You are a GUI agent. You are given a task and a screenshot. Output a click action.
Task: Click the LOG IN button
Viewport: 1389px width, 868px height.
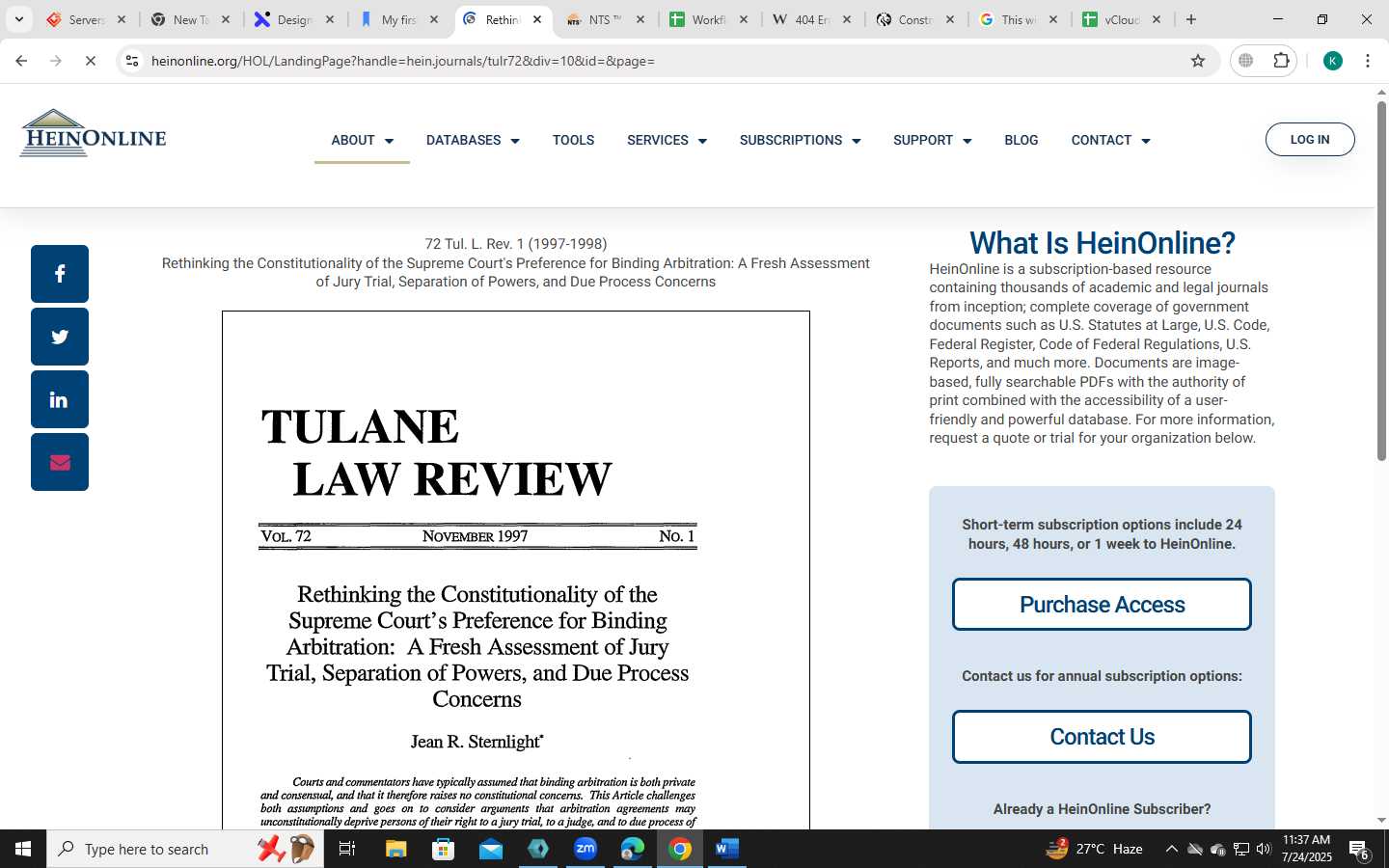(1310, 140)
